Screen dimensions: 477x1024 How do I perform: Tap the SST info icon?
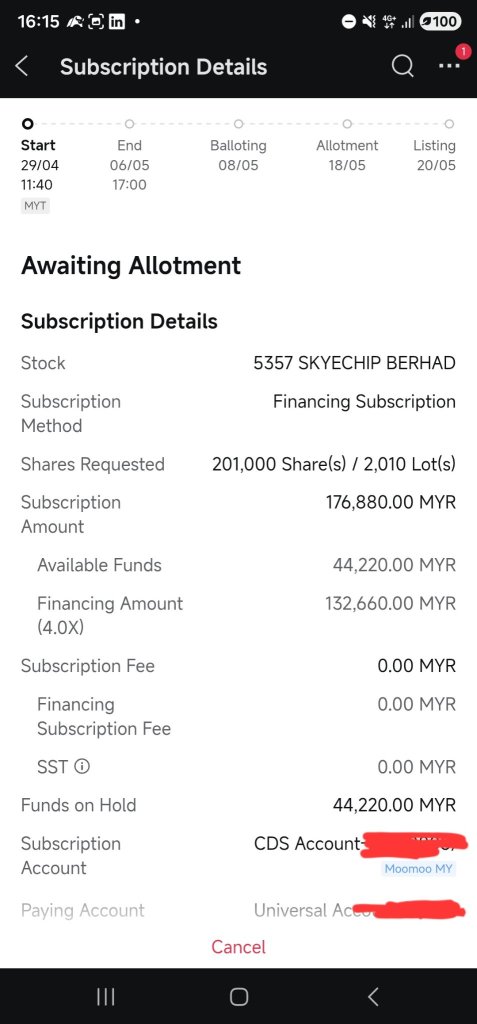click(x=82, y=766)
